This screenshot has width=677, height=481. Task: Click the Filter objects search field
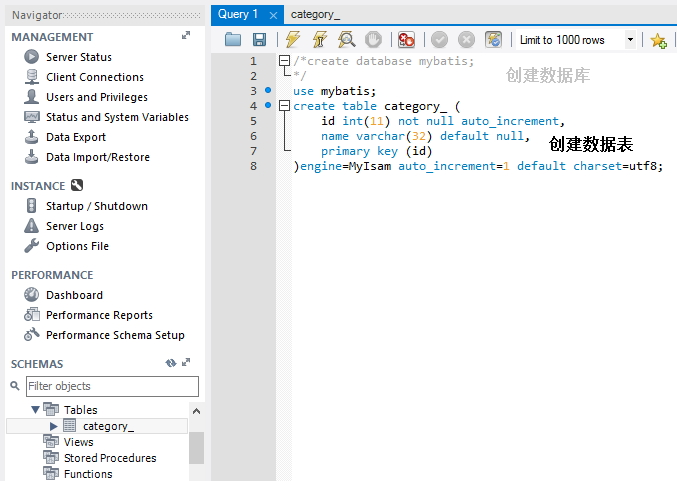coord(112,386)
